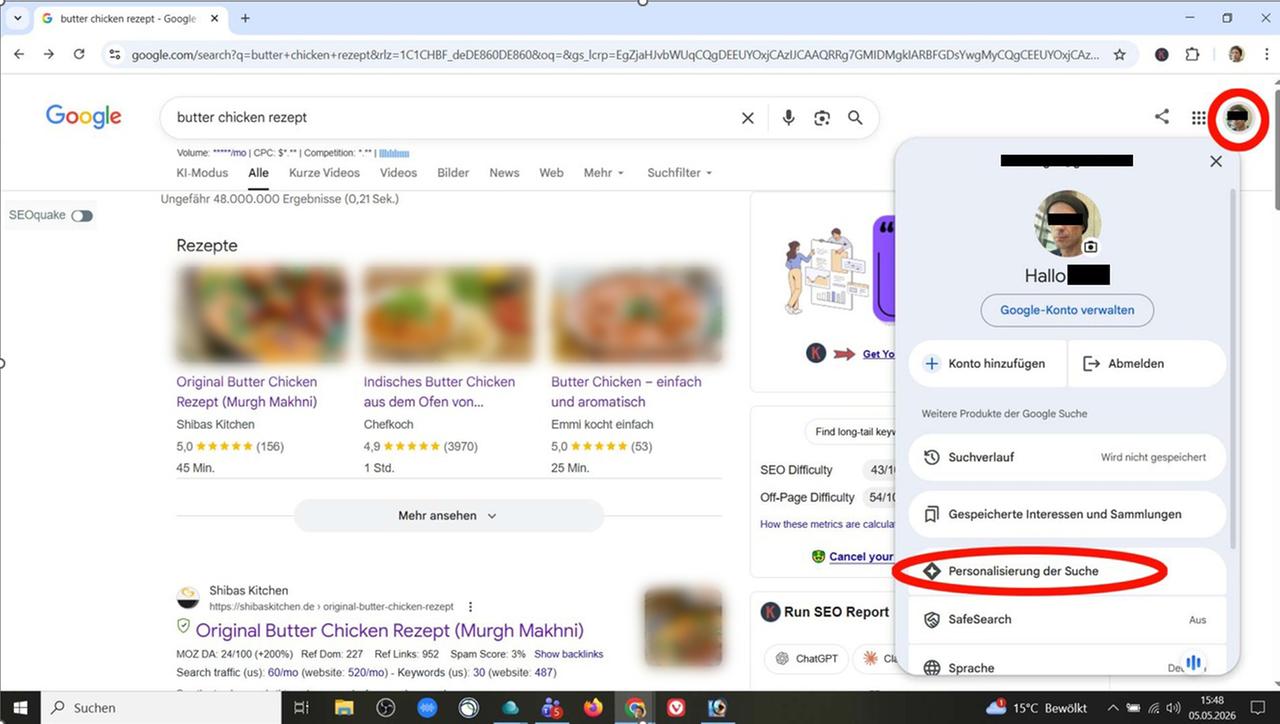Click Show backlinks link
This screenshot has height=724, width=1280.
(568, 654)
